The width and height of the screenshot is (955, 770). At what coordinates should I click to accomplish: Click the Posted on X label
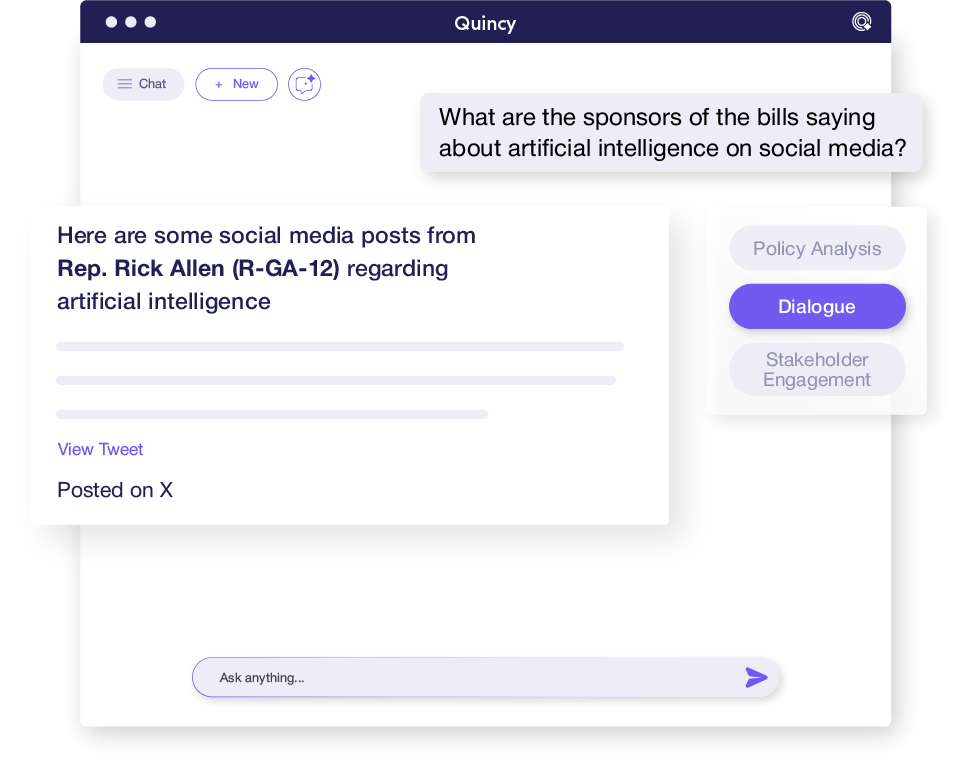point(114,490)
